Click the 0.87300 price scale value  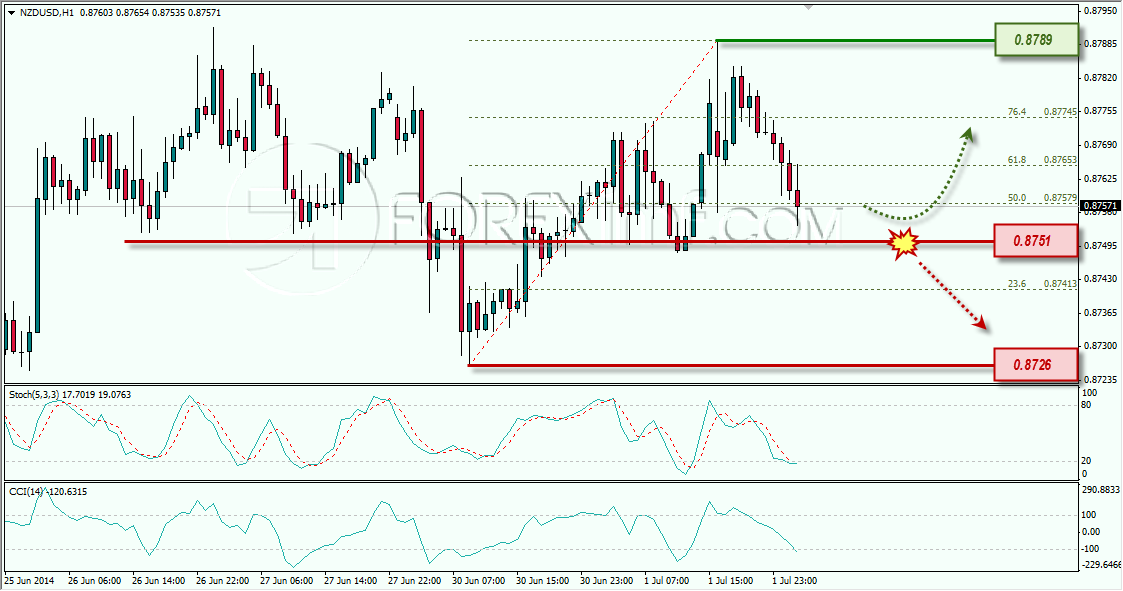point(1099,346)
